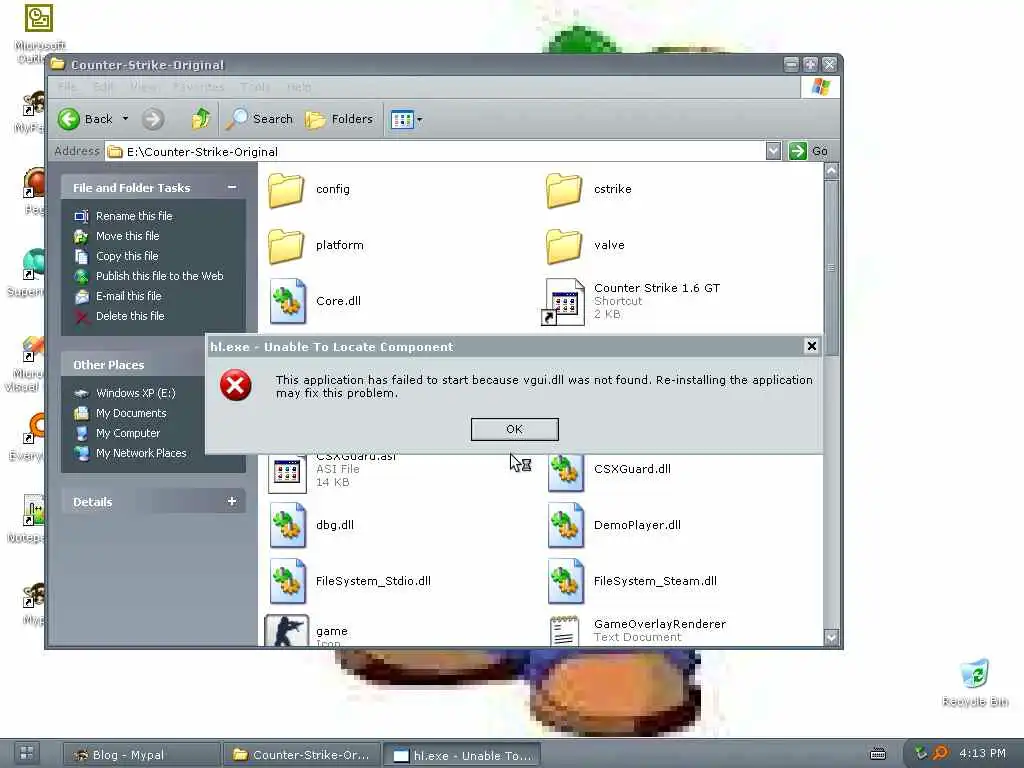Click the Forward navigation arrow
The height and width of the screenshot is (768, 1024).
click(x=153, y=119)
